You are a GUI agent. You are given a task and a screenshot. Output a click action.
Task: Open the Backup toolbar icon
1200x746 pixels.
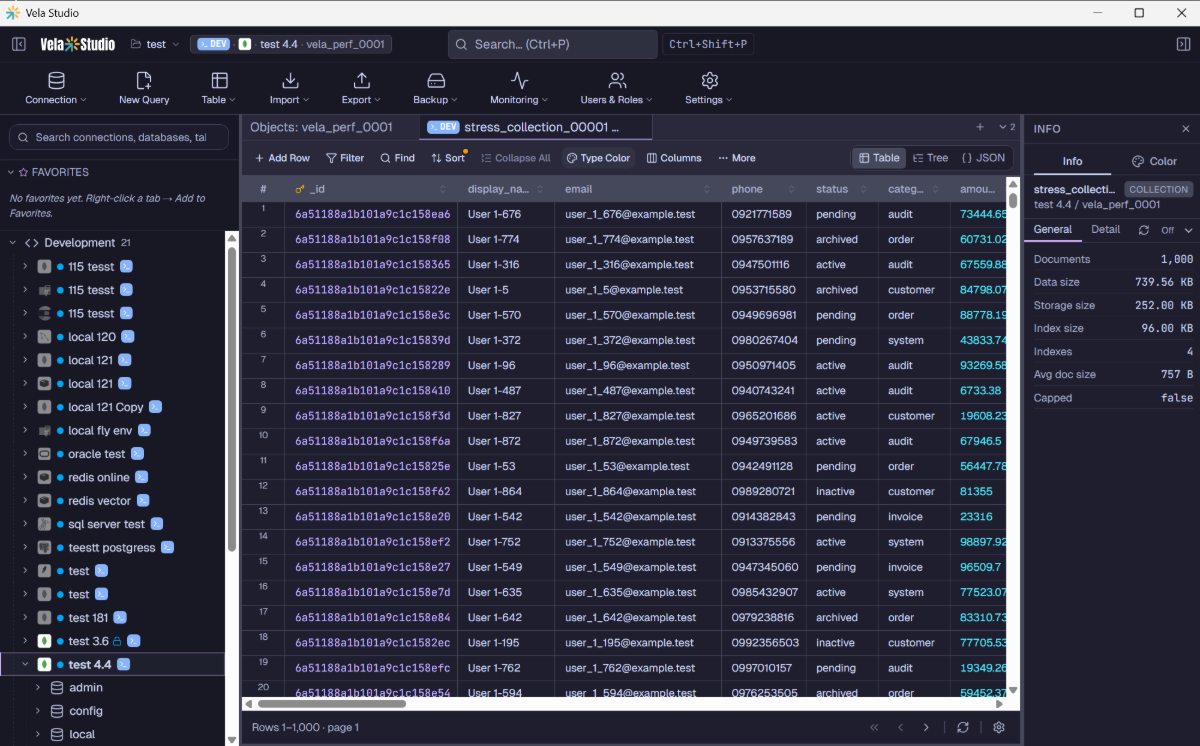[x=435, y=80]
